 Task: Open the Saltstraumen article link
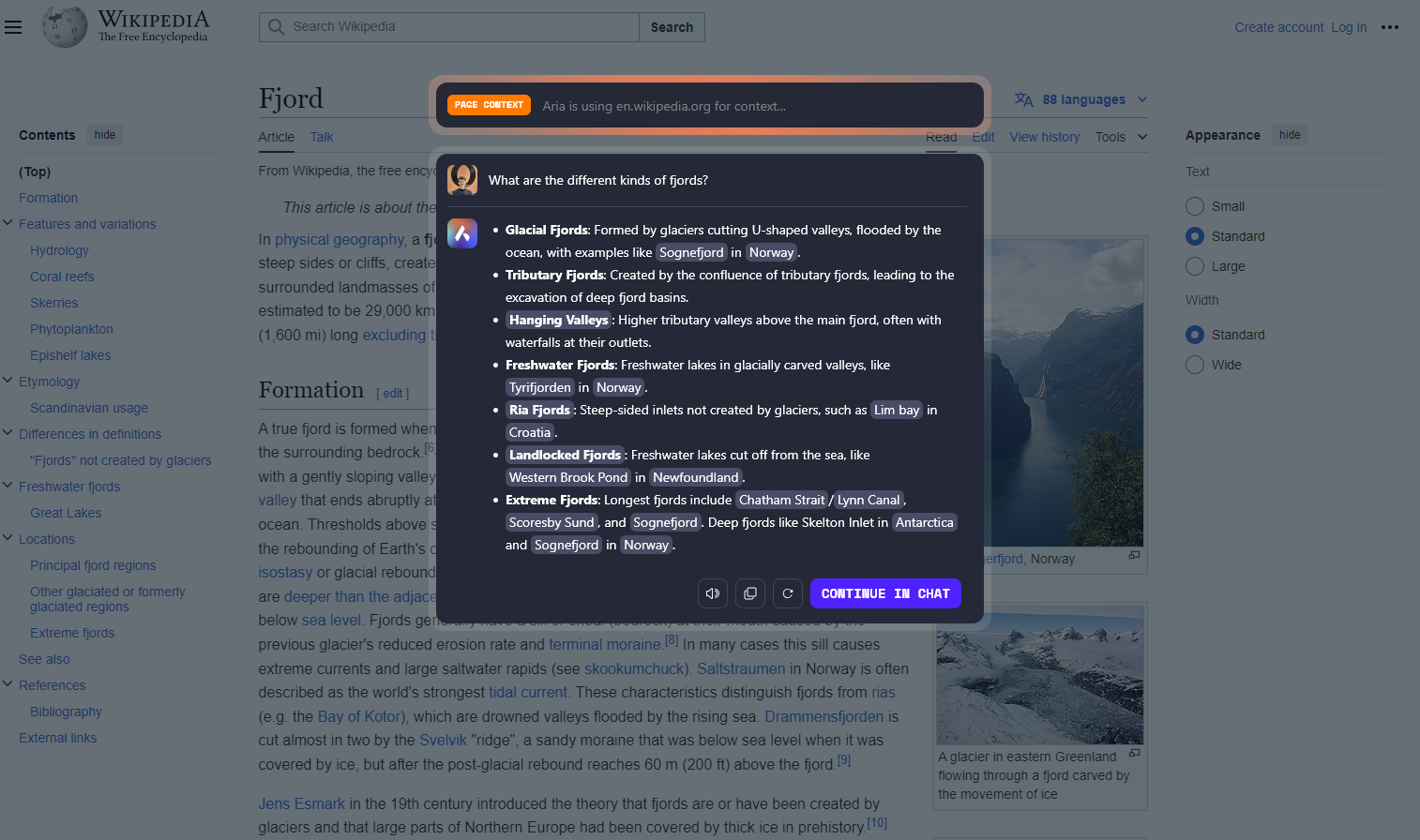(741, 668)
